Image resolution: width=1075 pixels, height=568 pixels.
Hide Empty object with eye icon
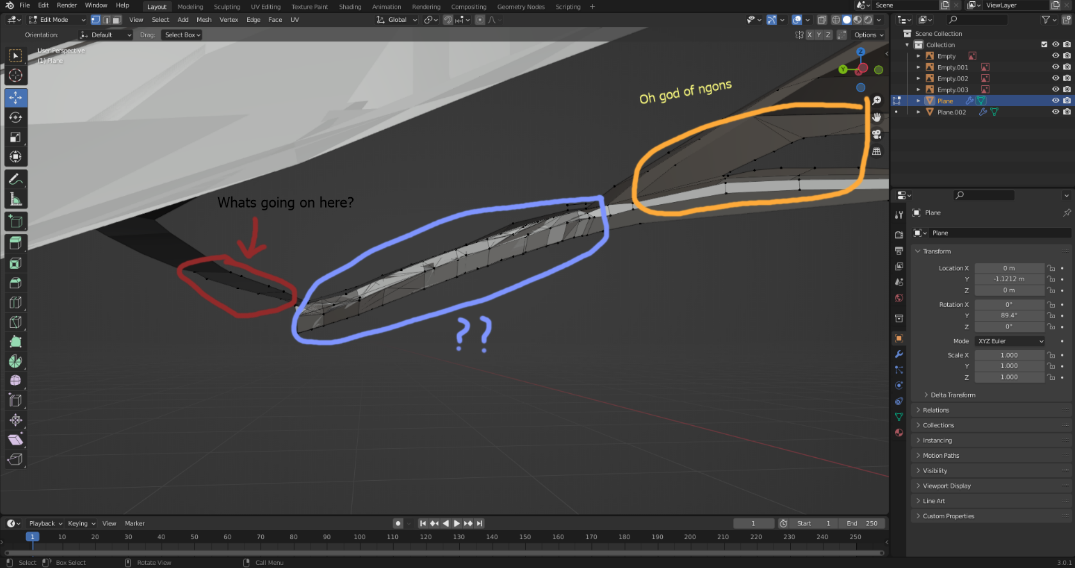coord(1055,56)
